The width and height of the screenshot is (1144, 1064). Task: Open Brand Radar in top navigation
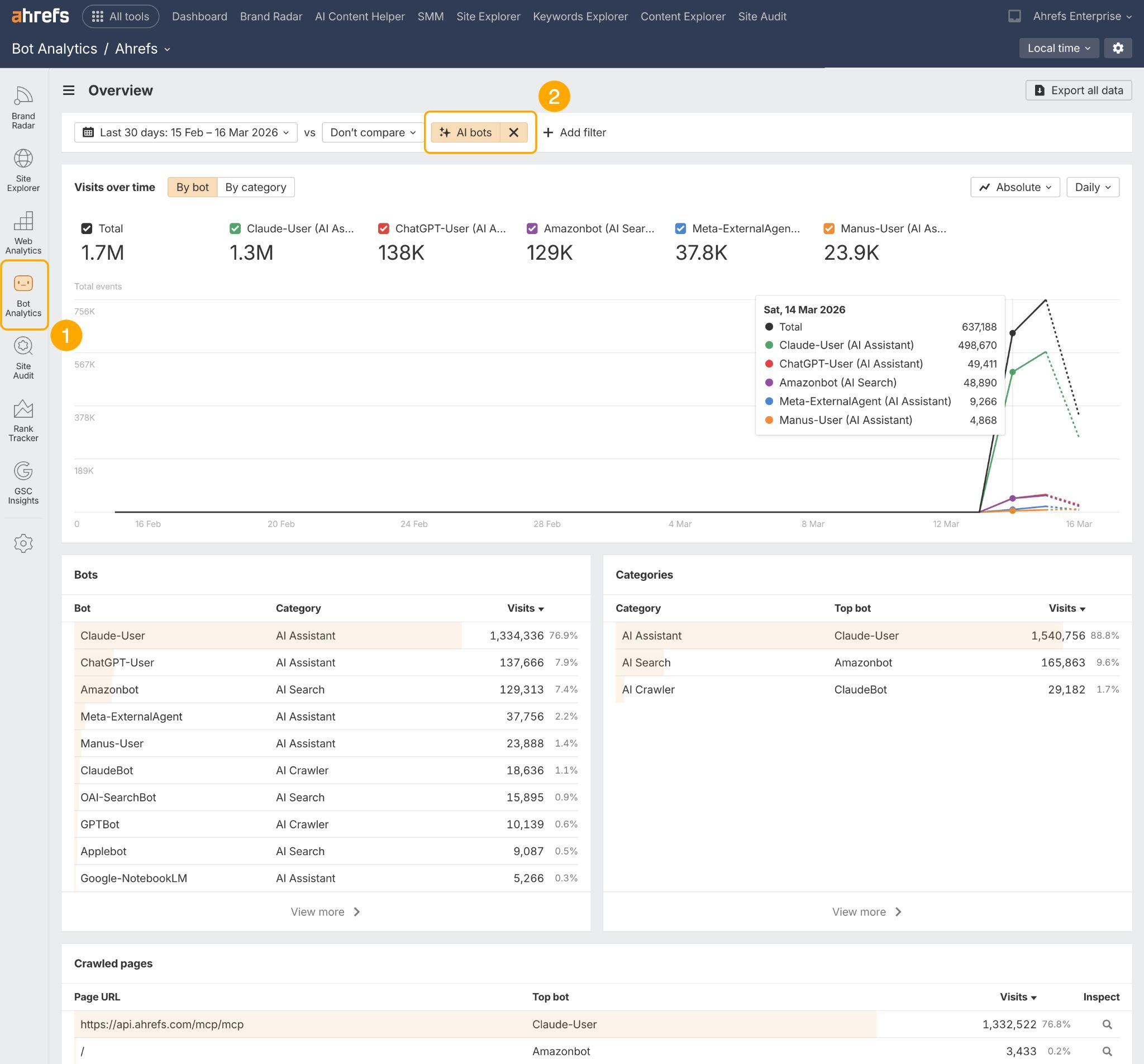coord(271,16)
